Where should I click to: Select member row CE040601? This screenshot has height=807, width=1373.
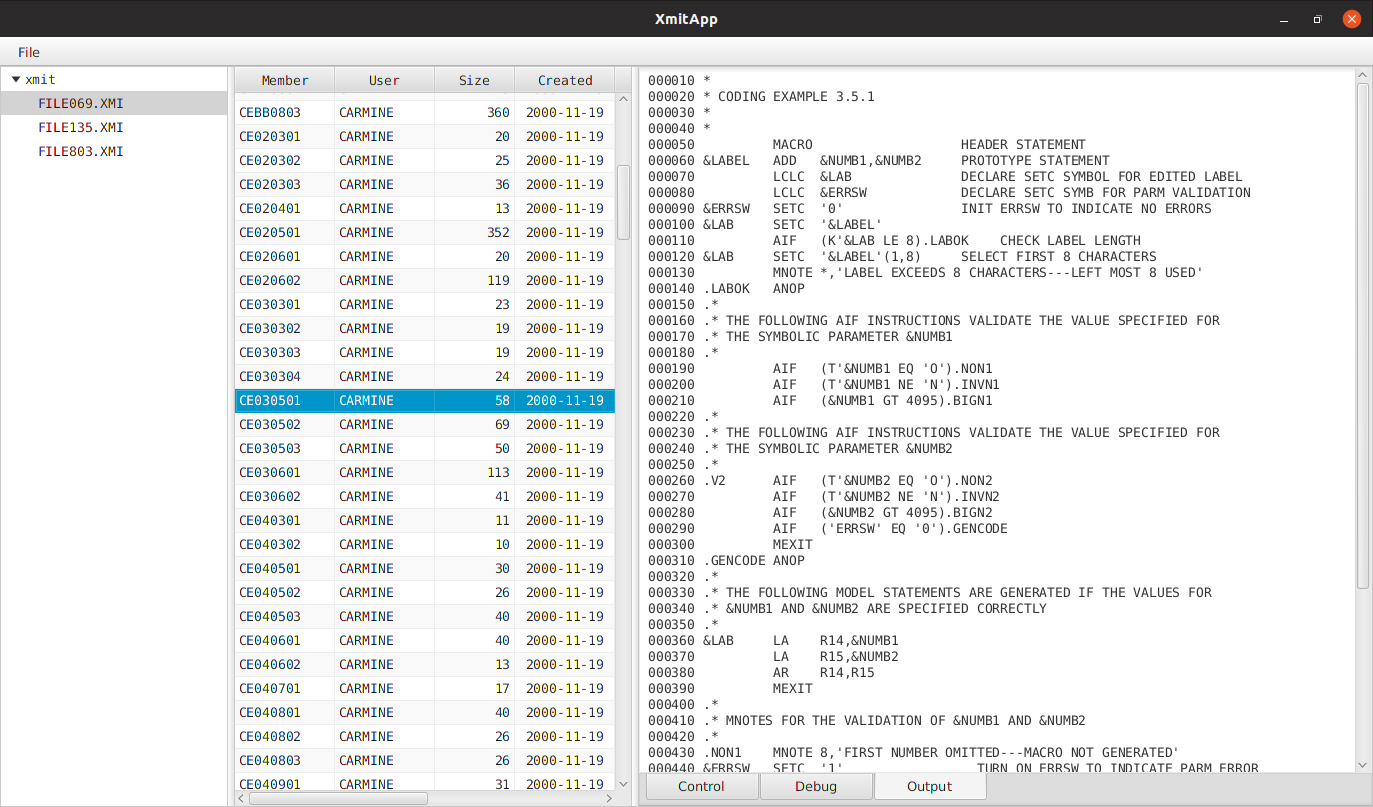425,640
